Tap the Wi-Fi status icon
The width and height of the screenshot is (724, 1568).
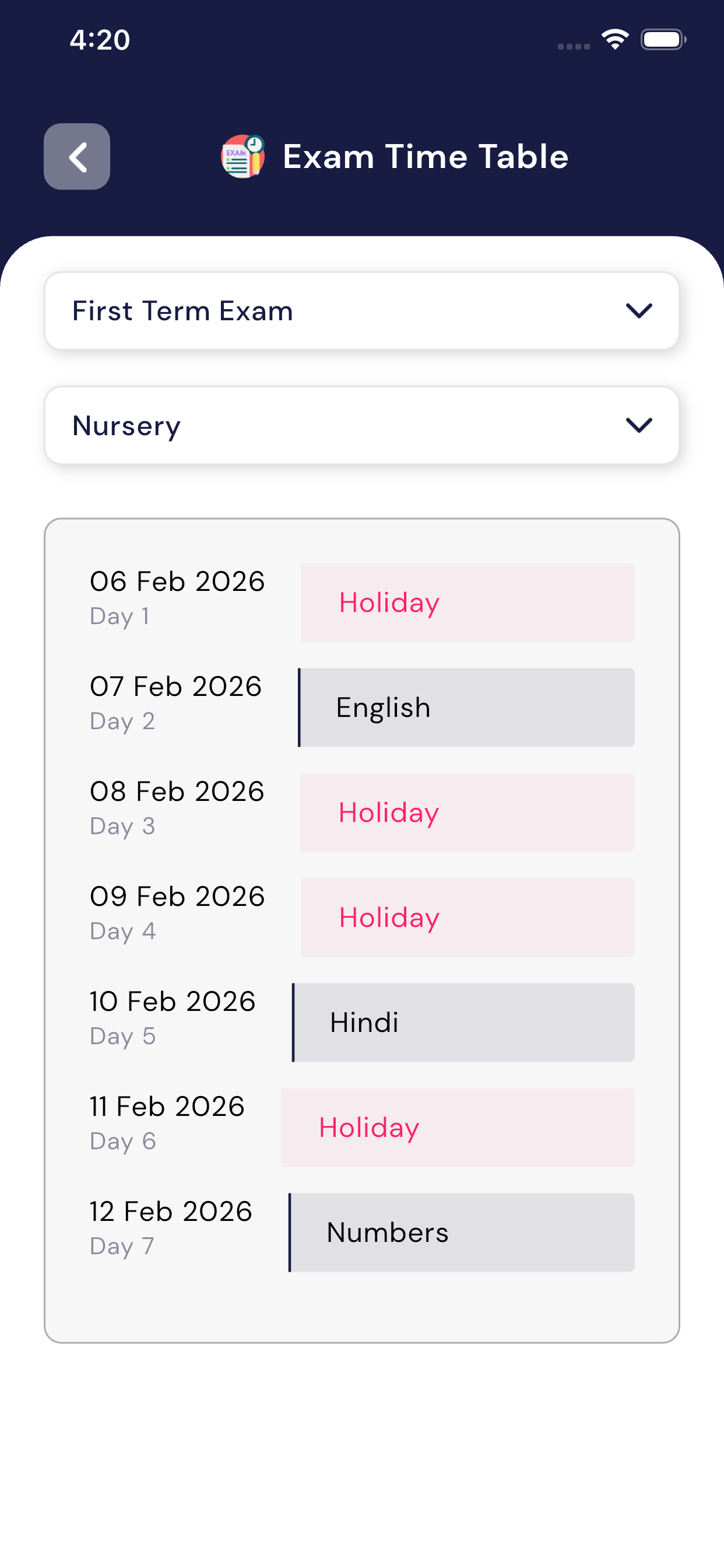pos(614,40)
